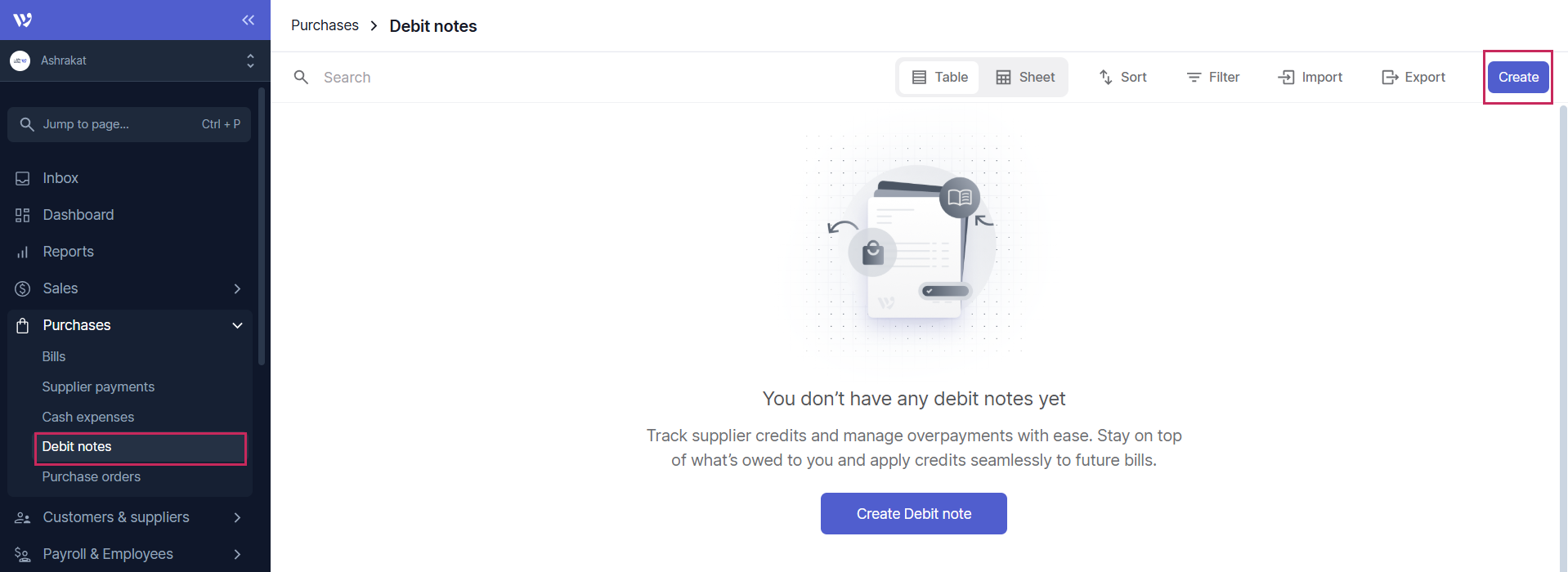
Task: Expand Customers & suppliers in the sidebar
Action: 236,517
